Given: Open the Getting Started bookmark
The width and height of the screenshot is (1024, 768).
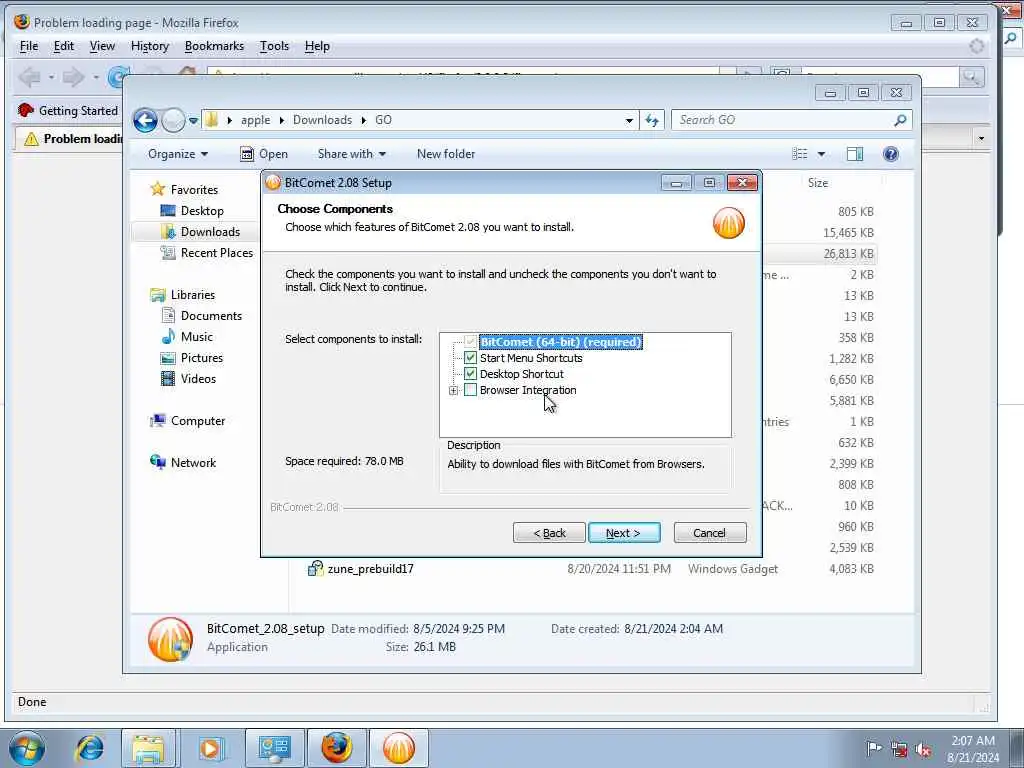Looking at the screenshot, I should [68, 111].
